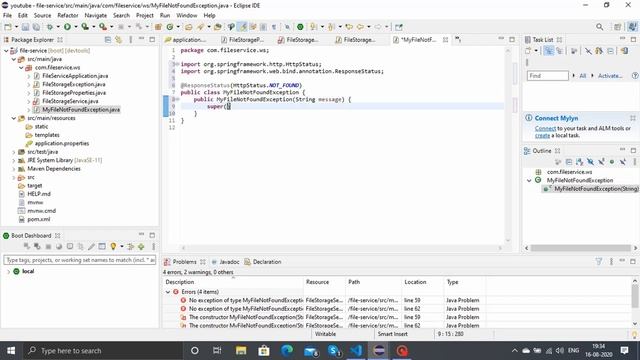Click the New Java Package icon
Image resolution: width=640 pixels, height=360 pixels.
coord(158,27)
